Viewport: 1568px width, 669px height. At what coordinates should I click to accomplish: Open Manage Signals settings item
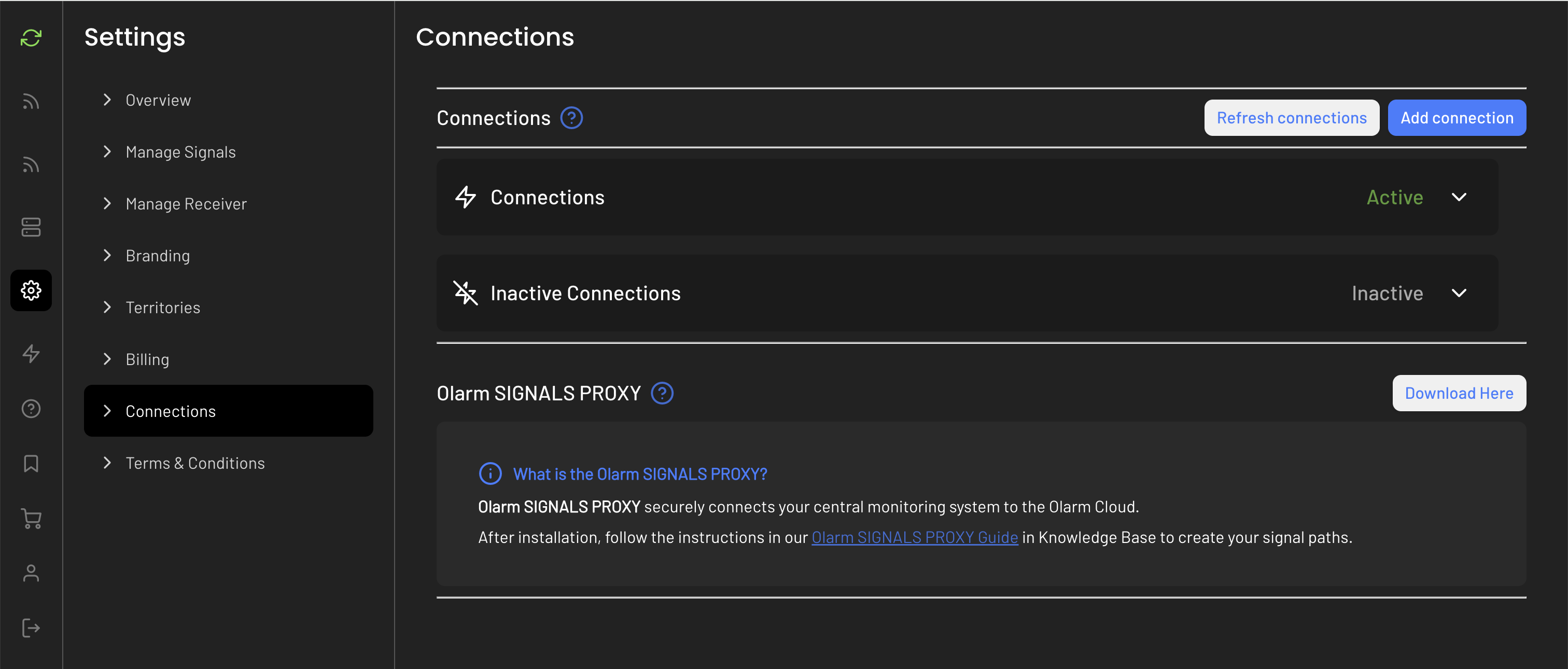pos(228,151)
